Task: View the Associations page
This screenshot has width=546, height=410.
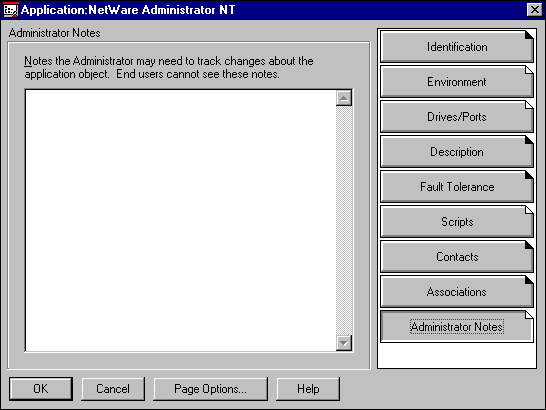Action: click(x=457, y=292)
